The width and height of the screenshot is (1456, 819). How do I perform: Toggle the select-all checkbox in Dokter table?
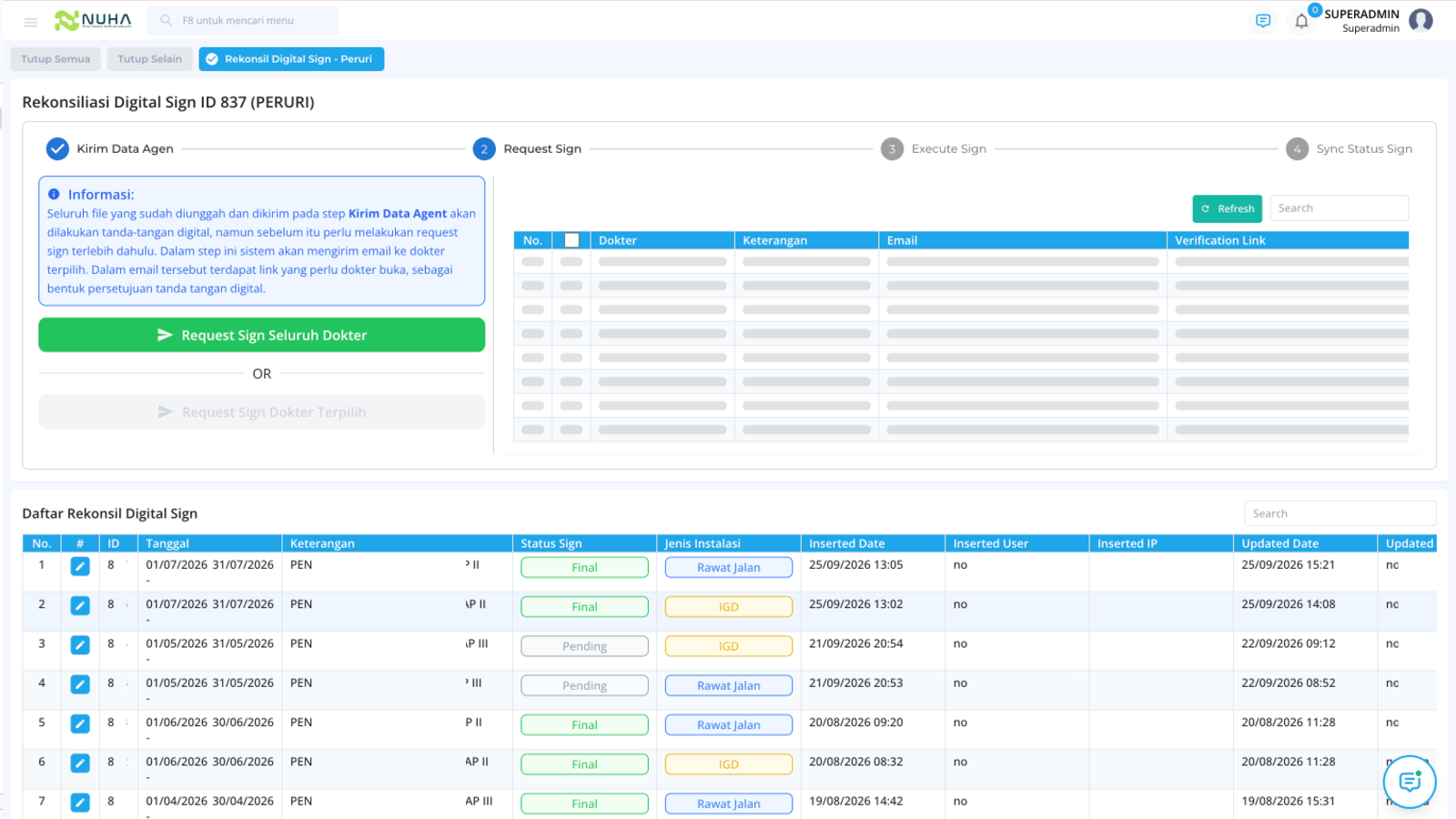pyautogui.click(x=571, y=240)
